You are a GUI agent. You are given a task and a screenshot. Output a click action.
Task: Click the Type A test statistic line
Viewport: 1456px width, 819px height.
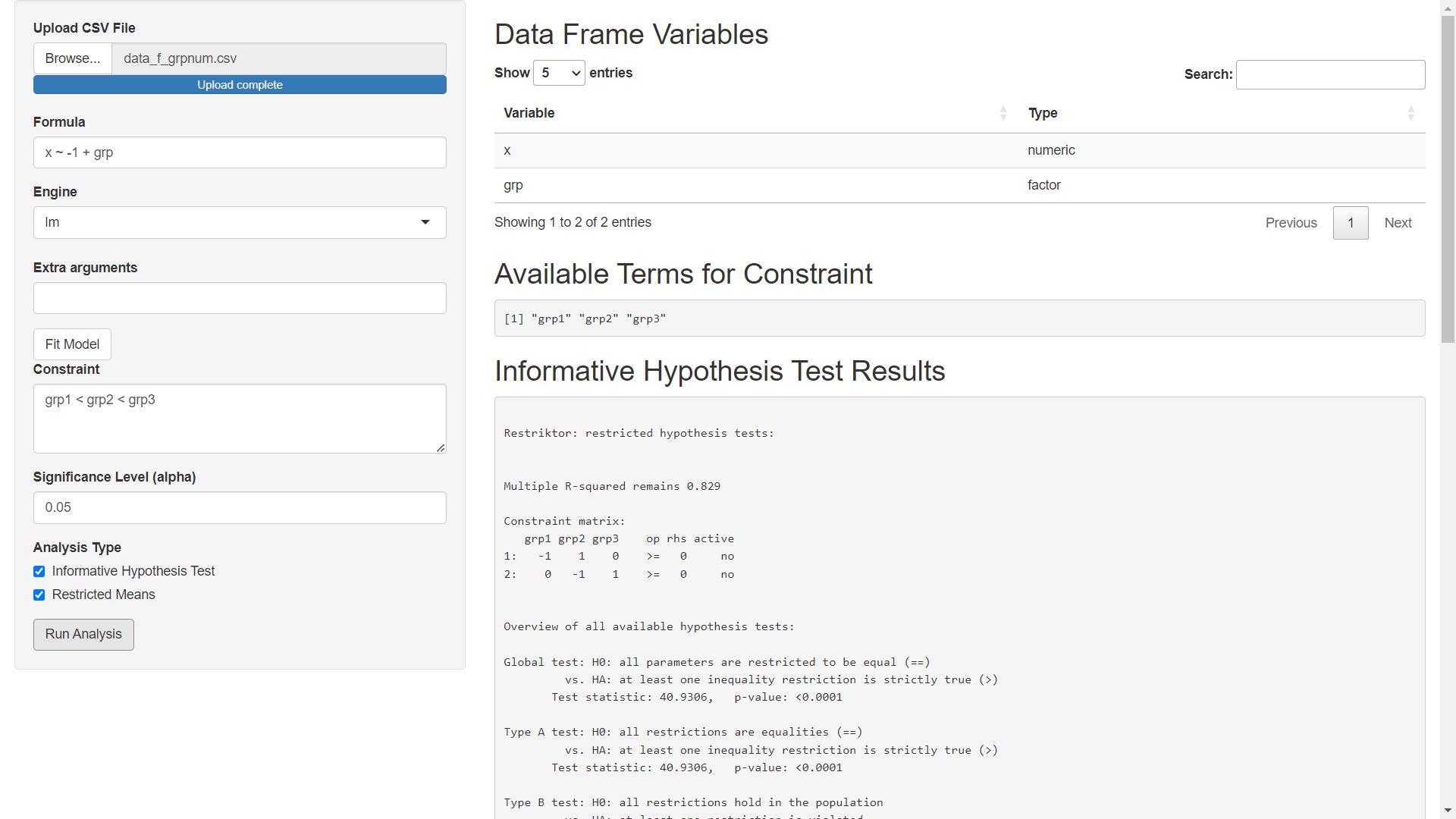click(697, 767)
